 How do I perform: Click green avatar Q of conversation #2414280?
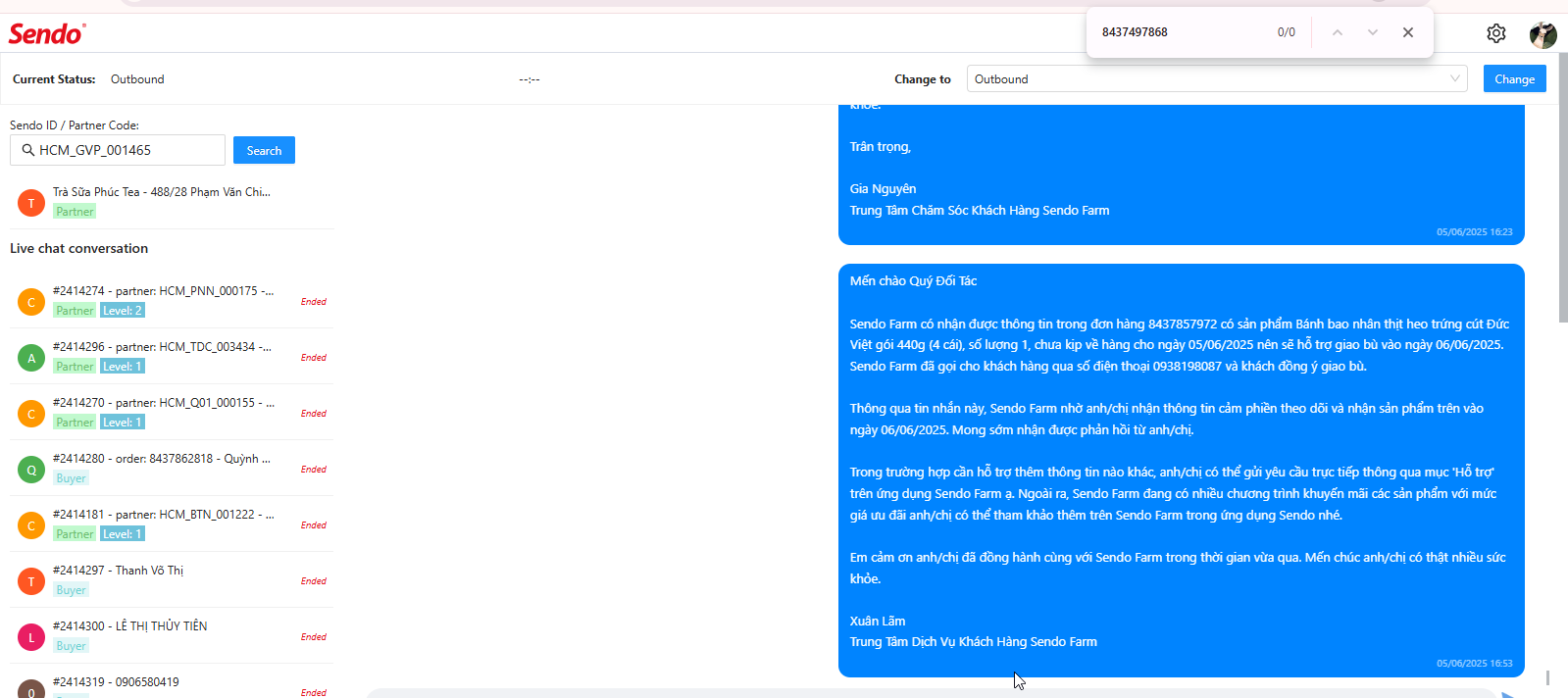[31, 470]
